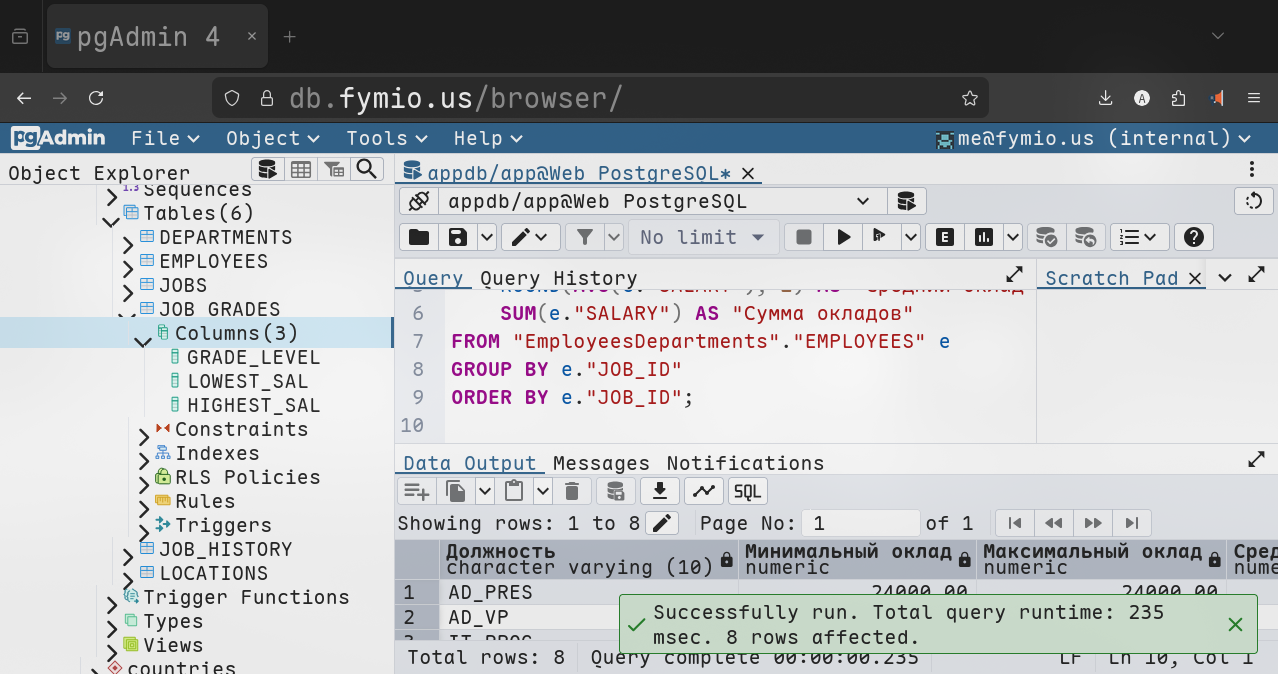Click the SQL button in results toolbar
The height and width of the screenshot is (674, 1278).
[x=747, y=491]
